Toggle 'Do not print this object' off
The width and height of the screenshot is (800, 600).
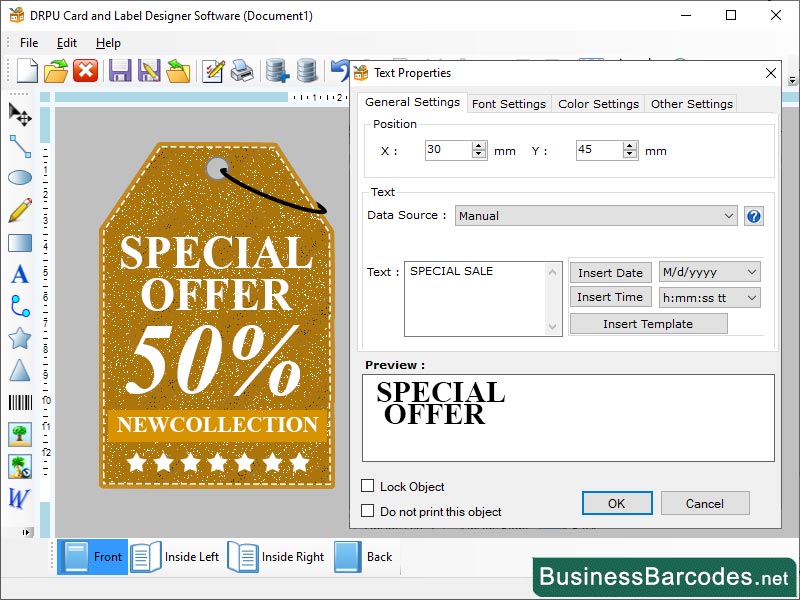[x=369, y=511]
